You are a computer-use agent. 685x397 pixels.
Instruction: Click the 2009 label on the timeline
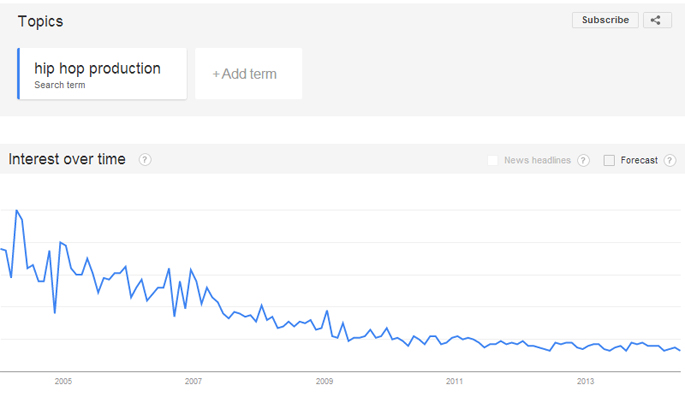tap(324, 381)
